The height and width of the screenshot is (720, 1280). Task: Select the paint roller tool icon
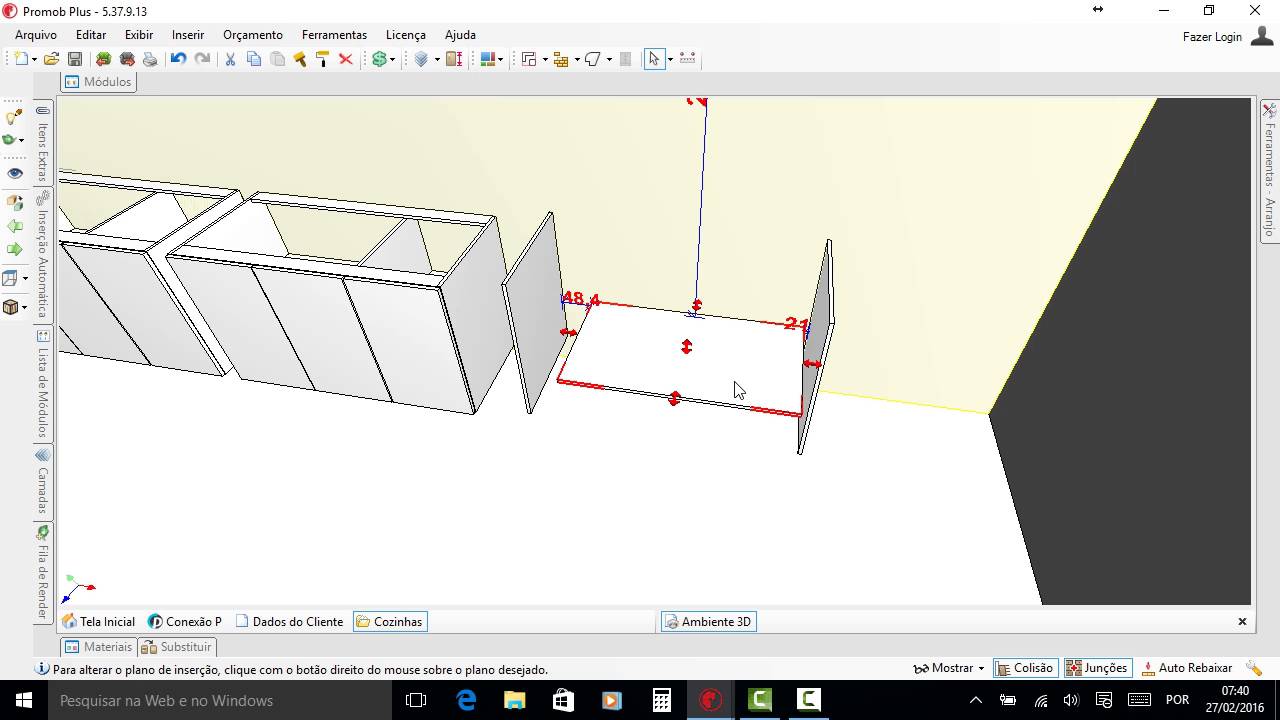click(x=322, y=59)
